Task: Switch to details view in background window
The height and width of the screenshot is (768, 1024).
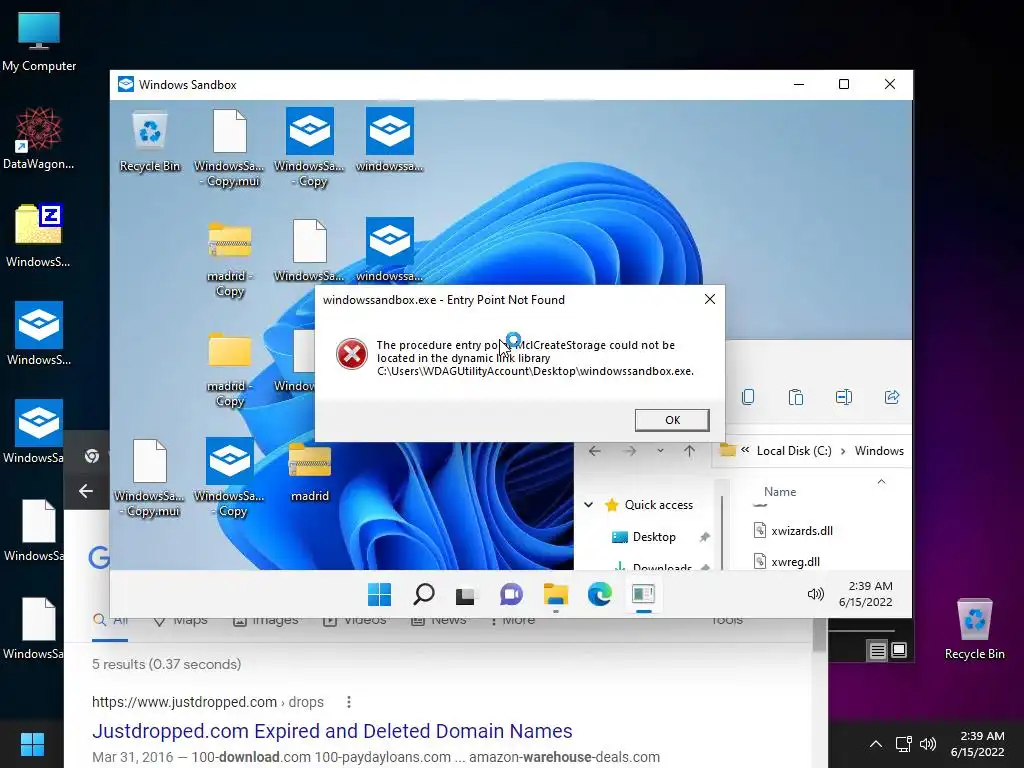Action: pyautogui.click(x=877, y=650)
